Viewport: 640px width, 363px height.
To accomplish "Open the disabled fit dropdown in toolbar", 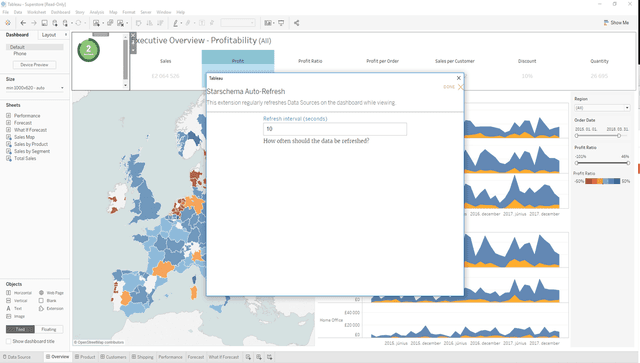I will point(238,23).
